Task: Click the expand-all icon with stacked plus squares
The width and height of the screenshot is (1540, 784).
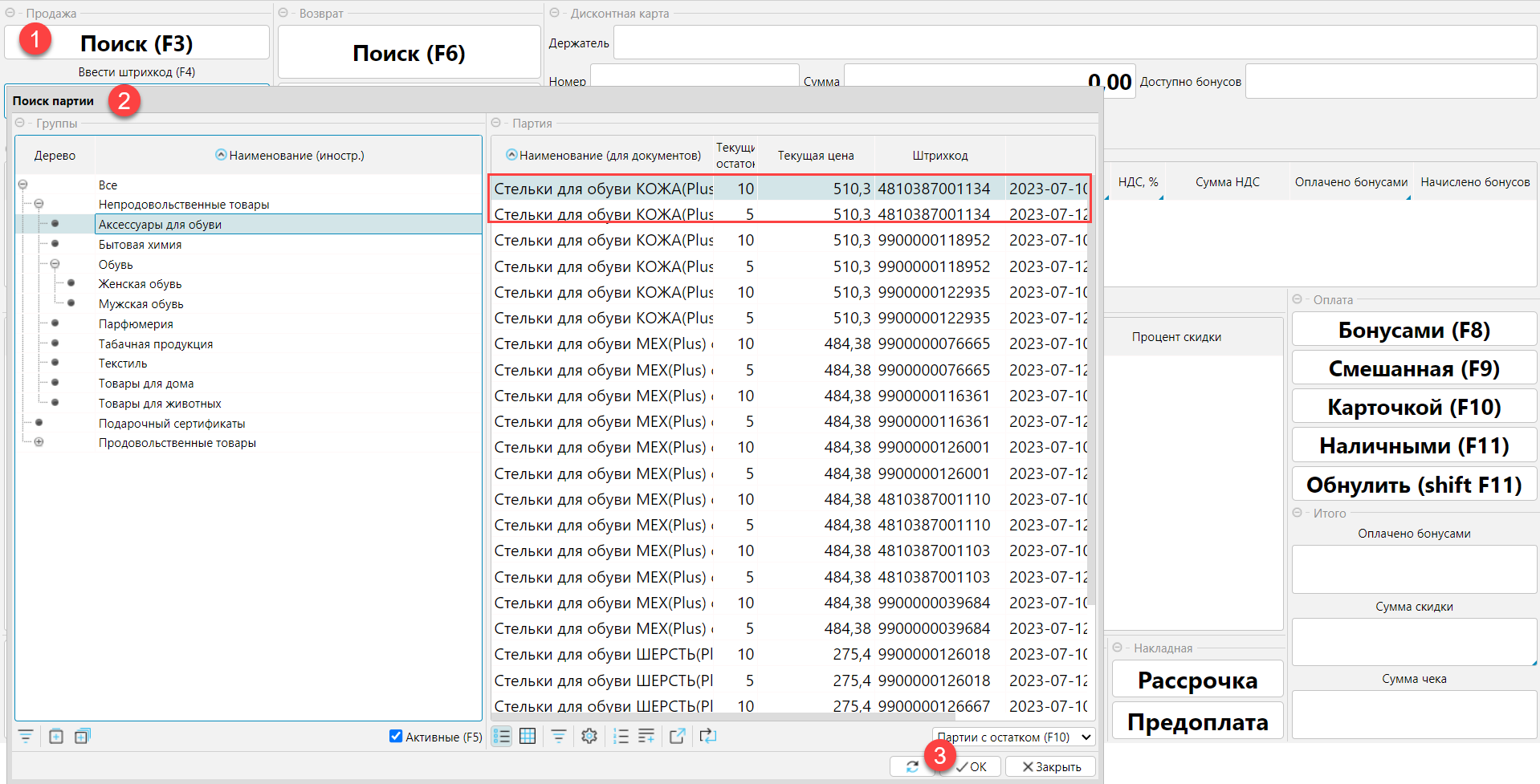Action: pyautogui.click(x=82, y=736)
